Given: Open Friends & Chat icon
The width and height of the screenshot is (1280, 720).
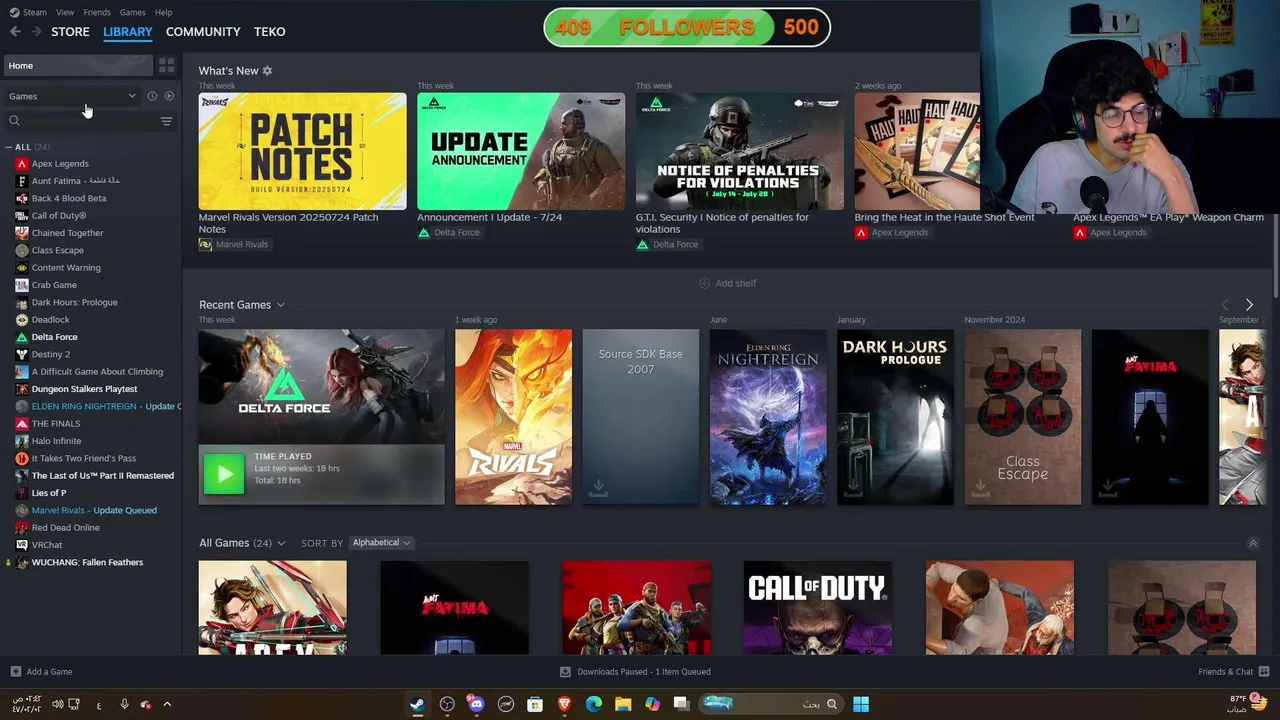Looking at the screenshot, I should [1264, 672].
